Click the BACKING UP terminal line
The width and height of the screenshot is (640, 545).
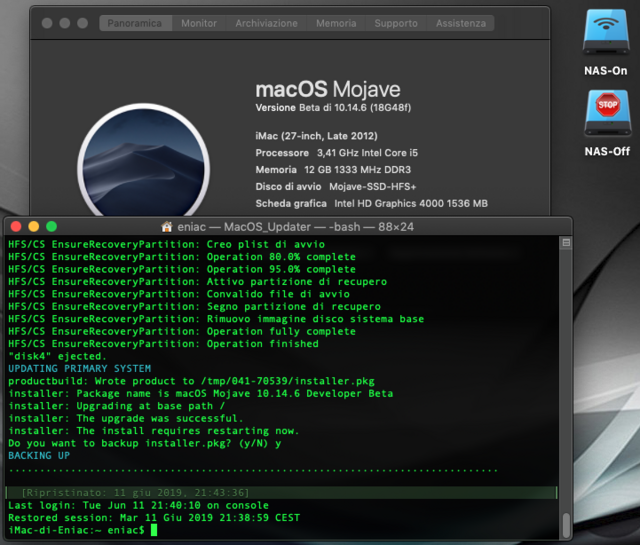point(39,456)
